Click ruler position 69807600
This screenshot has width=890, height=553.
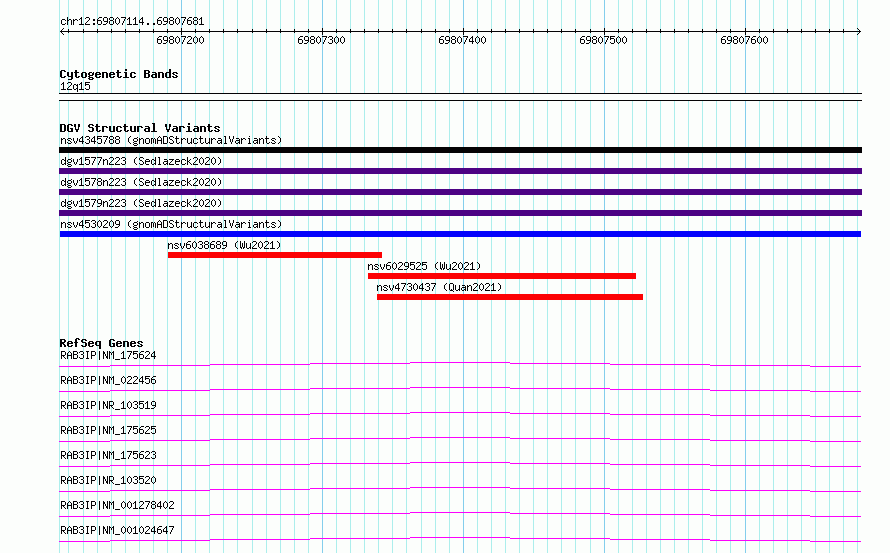744,40
